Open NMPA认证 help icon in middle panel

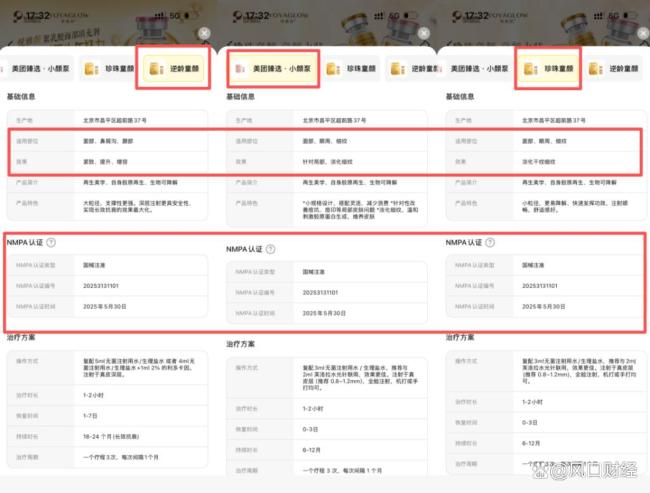[x=270, y=249]
